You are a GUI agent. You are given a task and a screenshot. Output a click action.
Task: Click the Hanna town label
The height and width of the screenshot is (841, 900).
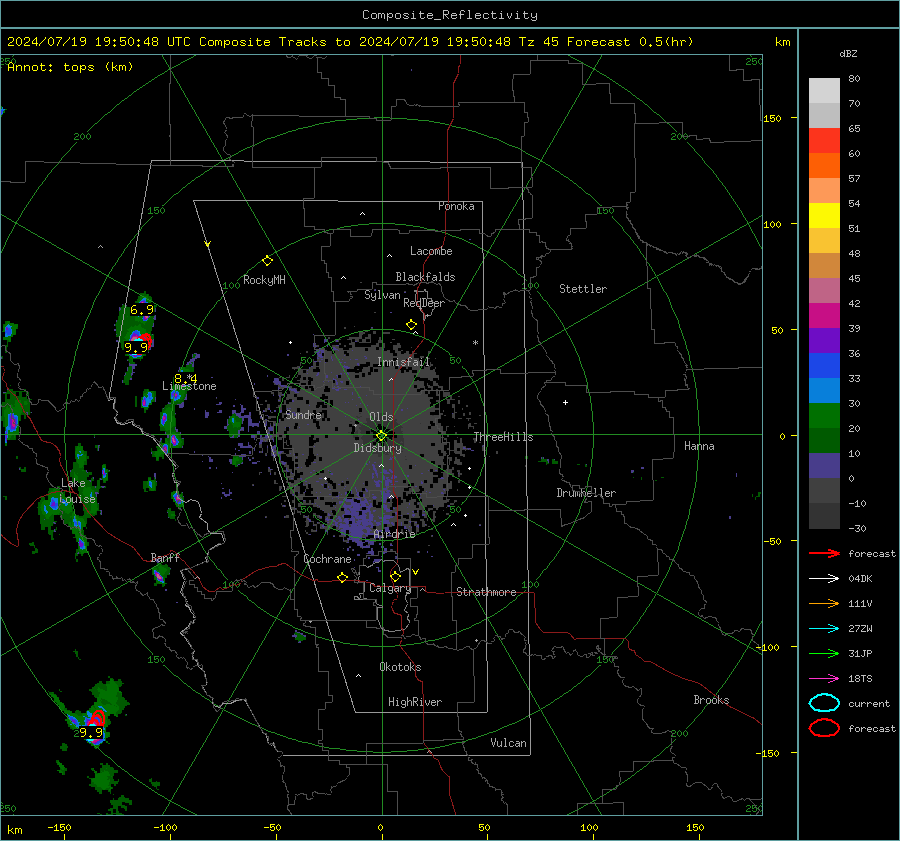pos(699,446)
